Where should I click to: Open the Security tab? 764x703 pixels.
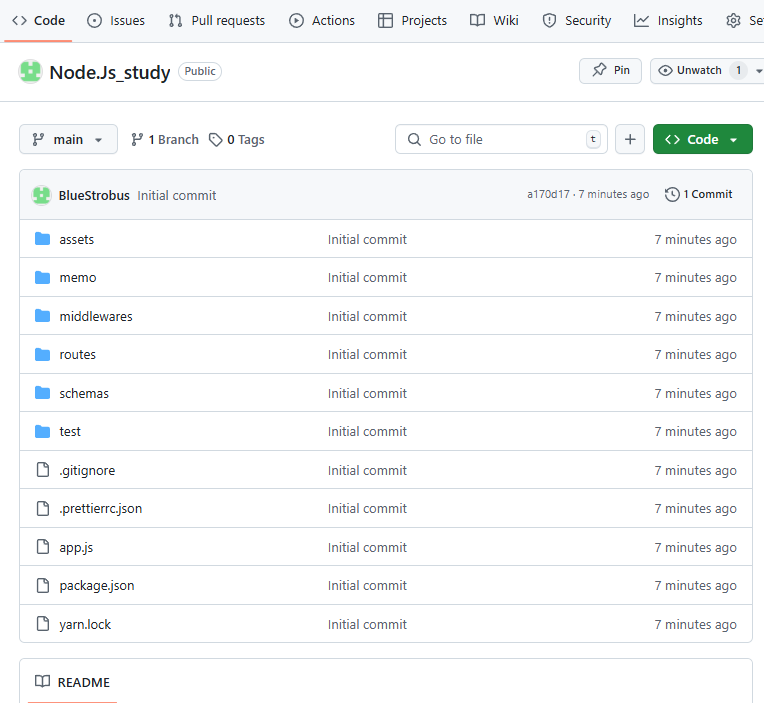coord(577,20)
